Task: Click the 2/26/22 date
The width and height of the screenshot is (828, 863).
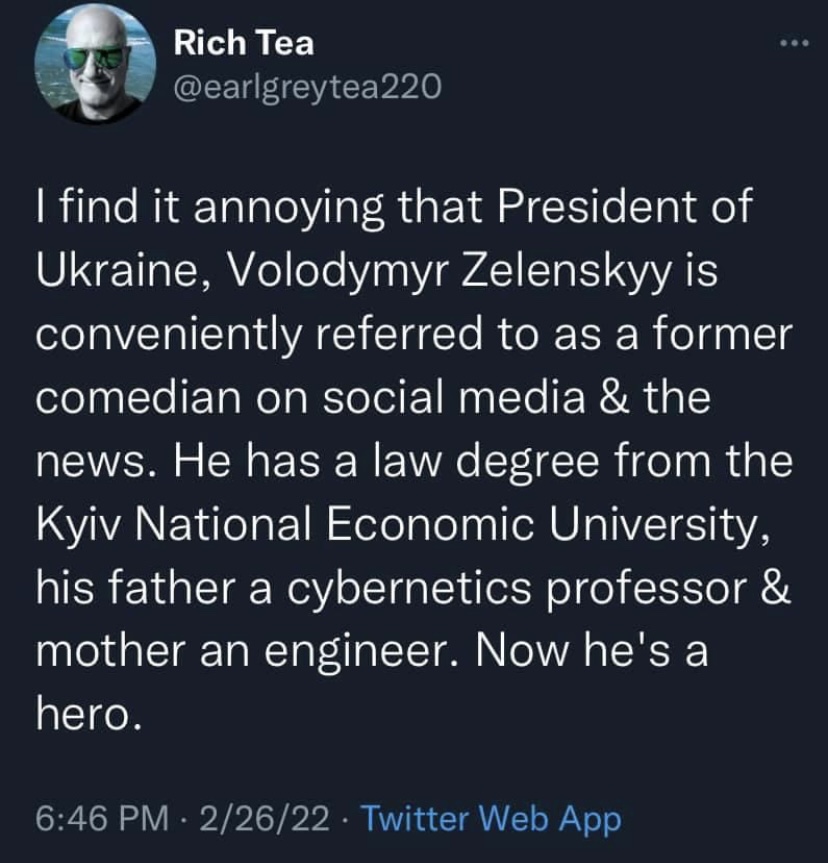Action: point(263,819)
